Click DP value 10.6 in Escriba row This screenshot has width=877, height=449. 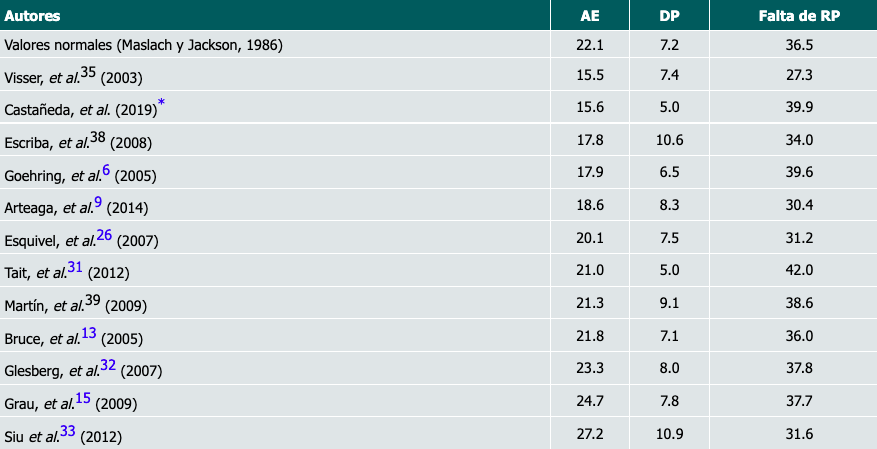(x=670, y=142)
